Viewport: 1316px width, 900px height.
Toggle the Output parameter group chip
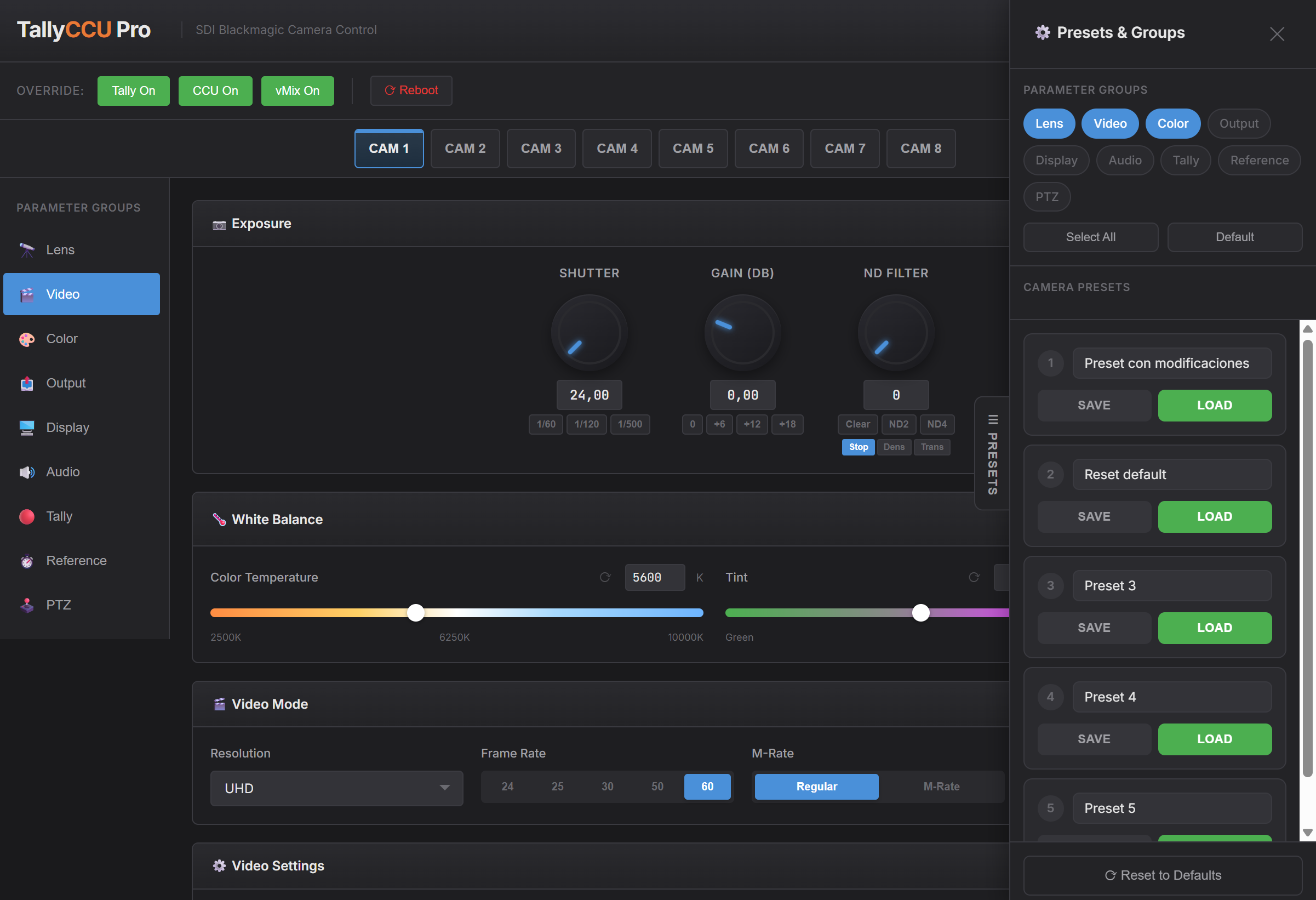tap(1238, 123)
